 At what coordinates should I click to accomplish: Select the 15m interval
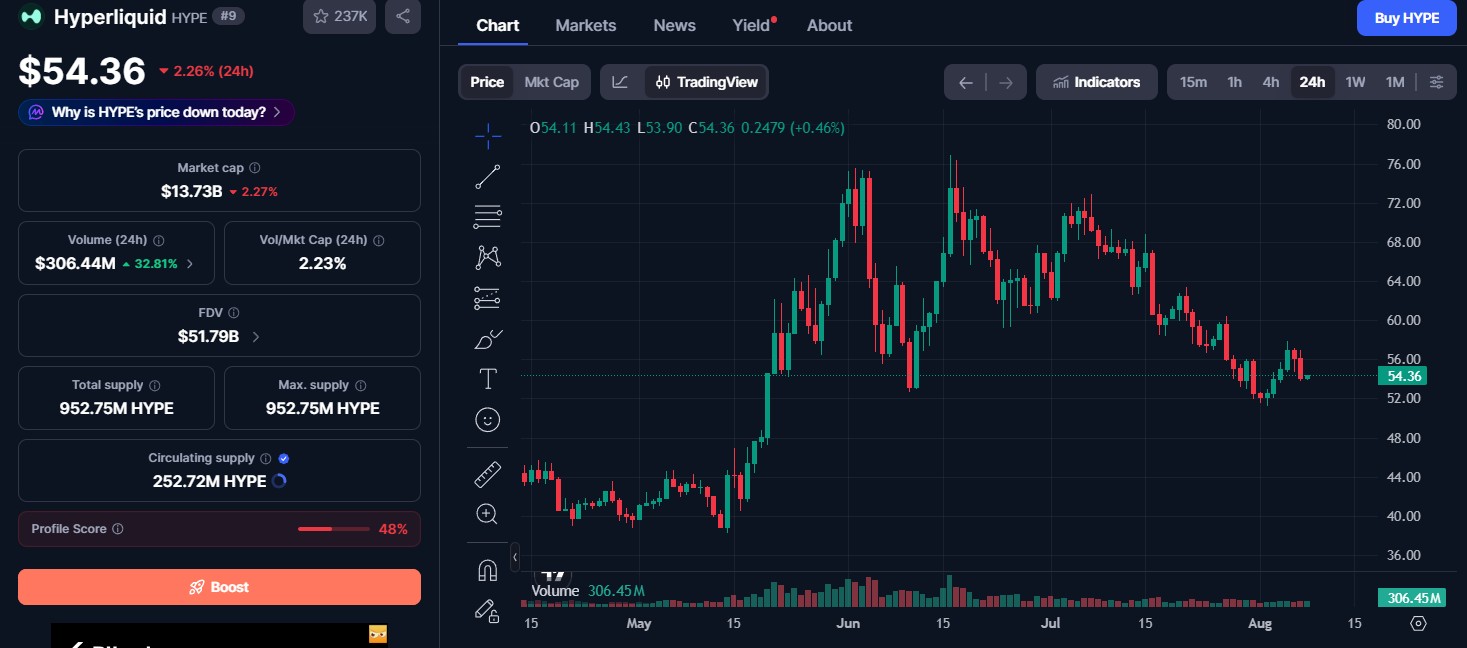(1193, 82)
